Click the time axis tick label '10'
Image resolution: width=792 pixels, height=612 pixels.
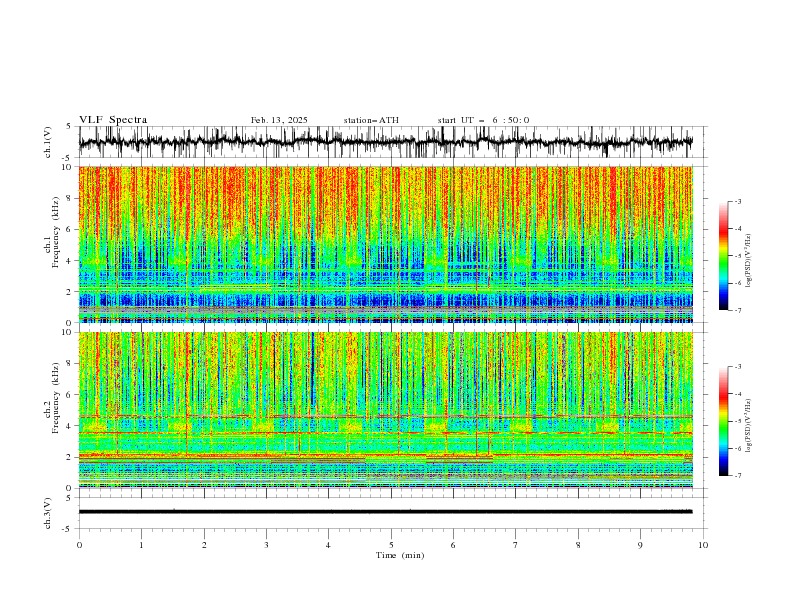coord(703,545)
